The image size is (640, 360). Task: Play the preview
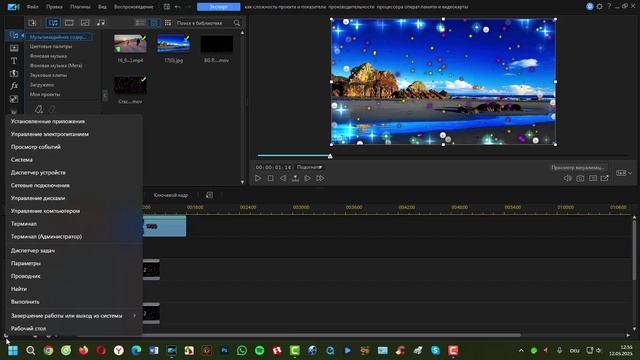pos(258,178)
